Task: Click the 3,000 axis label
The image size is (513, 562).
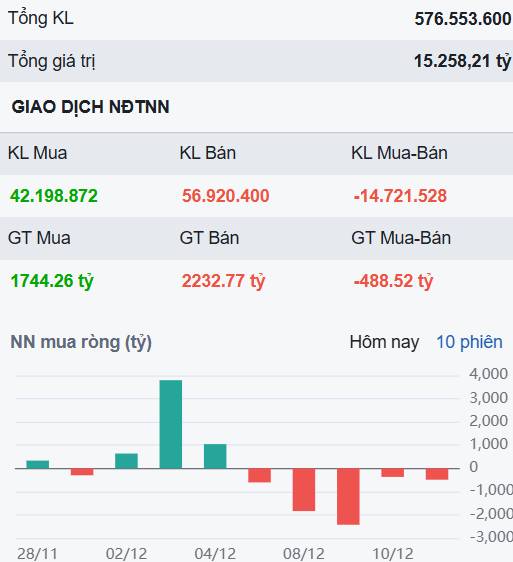Action: [x=488, y=397]
